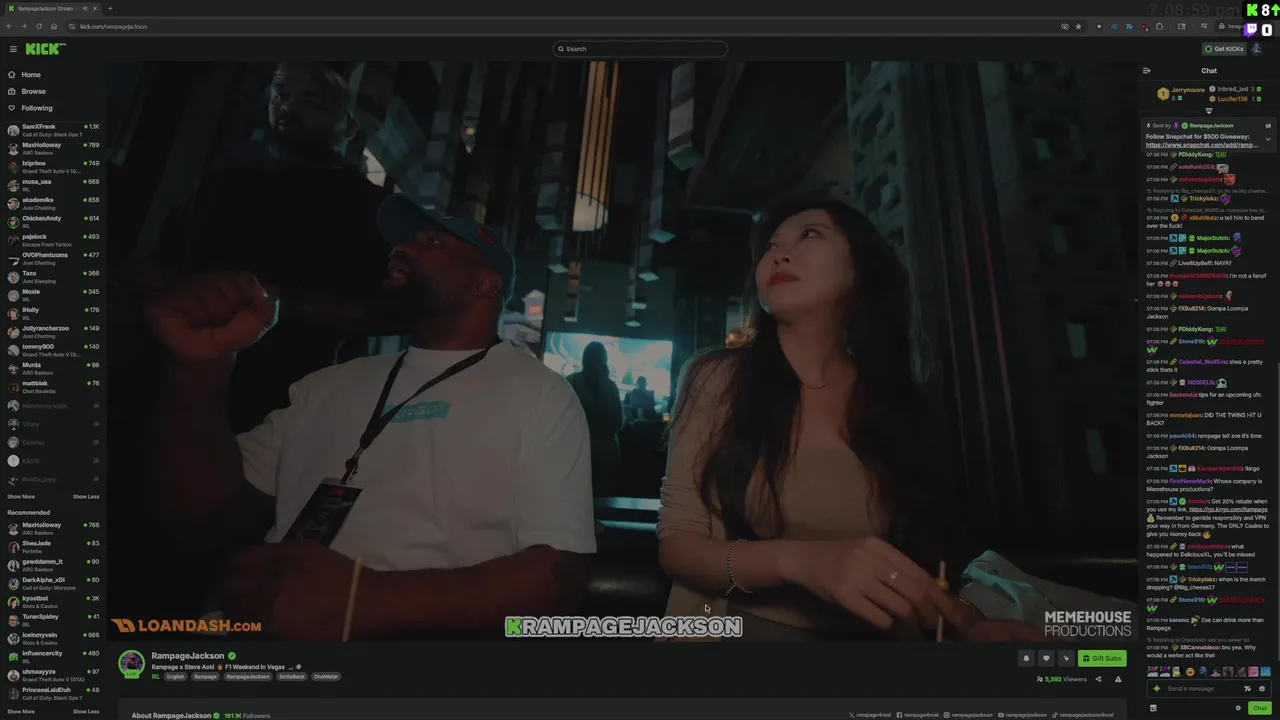Click browser back arrow
The width and height of the screenshot is (1280, 720).
(10, 26)
